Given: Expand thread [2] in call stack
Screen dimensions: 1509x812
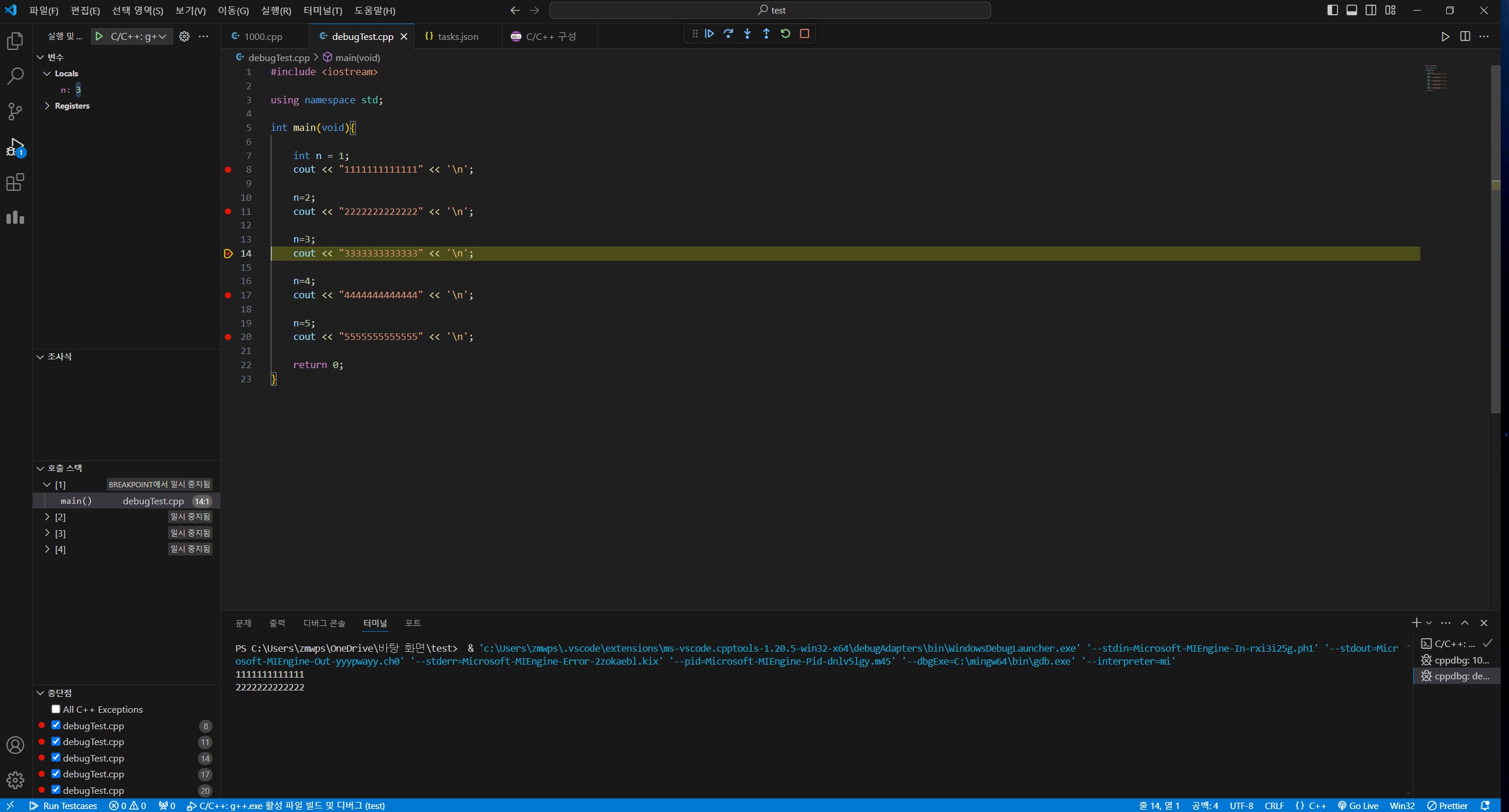Looking at the screenshot, I should pyautogui.click(x=48, y=517).
